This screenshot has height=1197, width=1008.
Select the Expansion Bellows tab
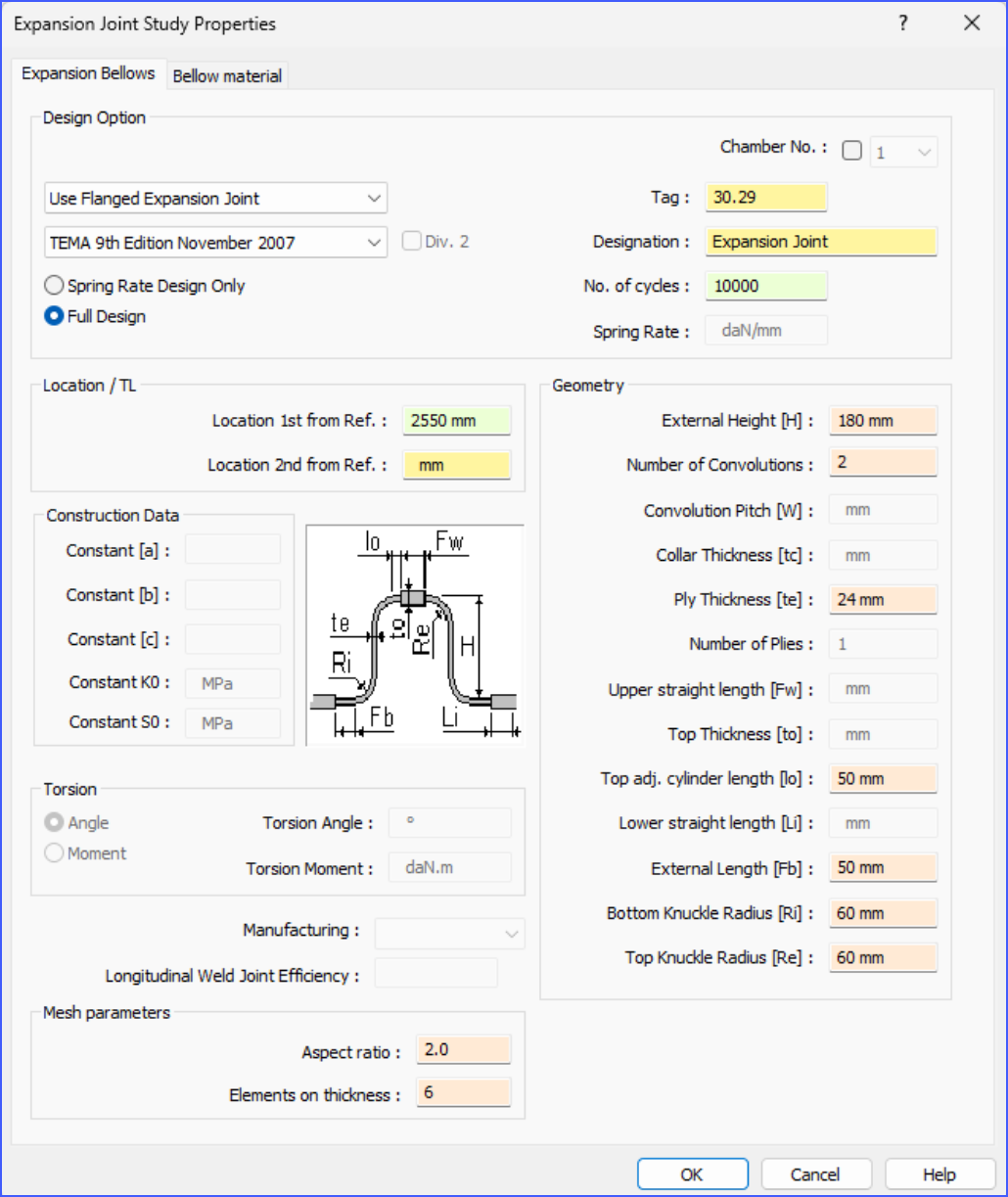coord(88,74)
